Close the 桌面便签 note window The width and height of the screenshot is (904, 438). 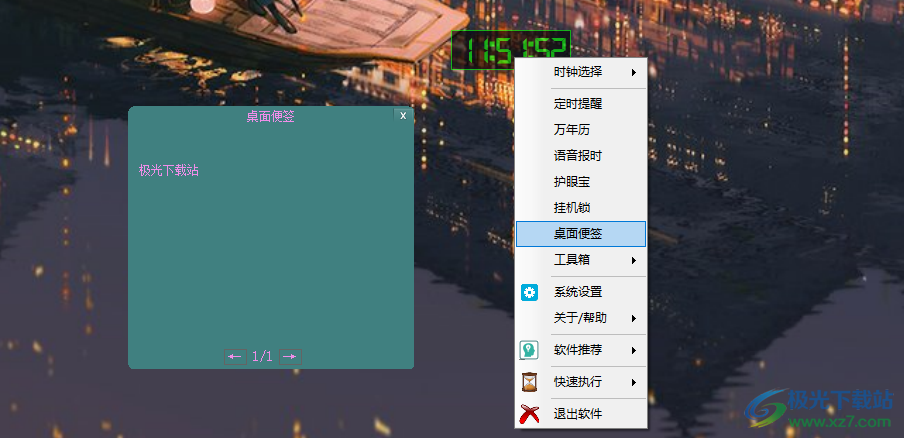click(x=403, y=116)
